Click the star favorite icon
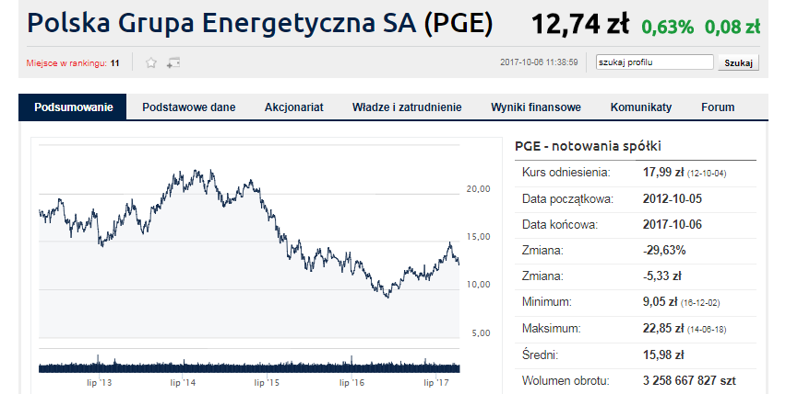 coord(151,63)
